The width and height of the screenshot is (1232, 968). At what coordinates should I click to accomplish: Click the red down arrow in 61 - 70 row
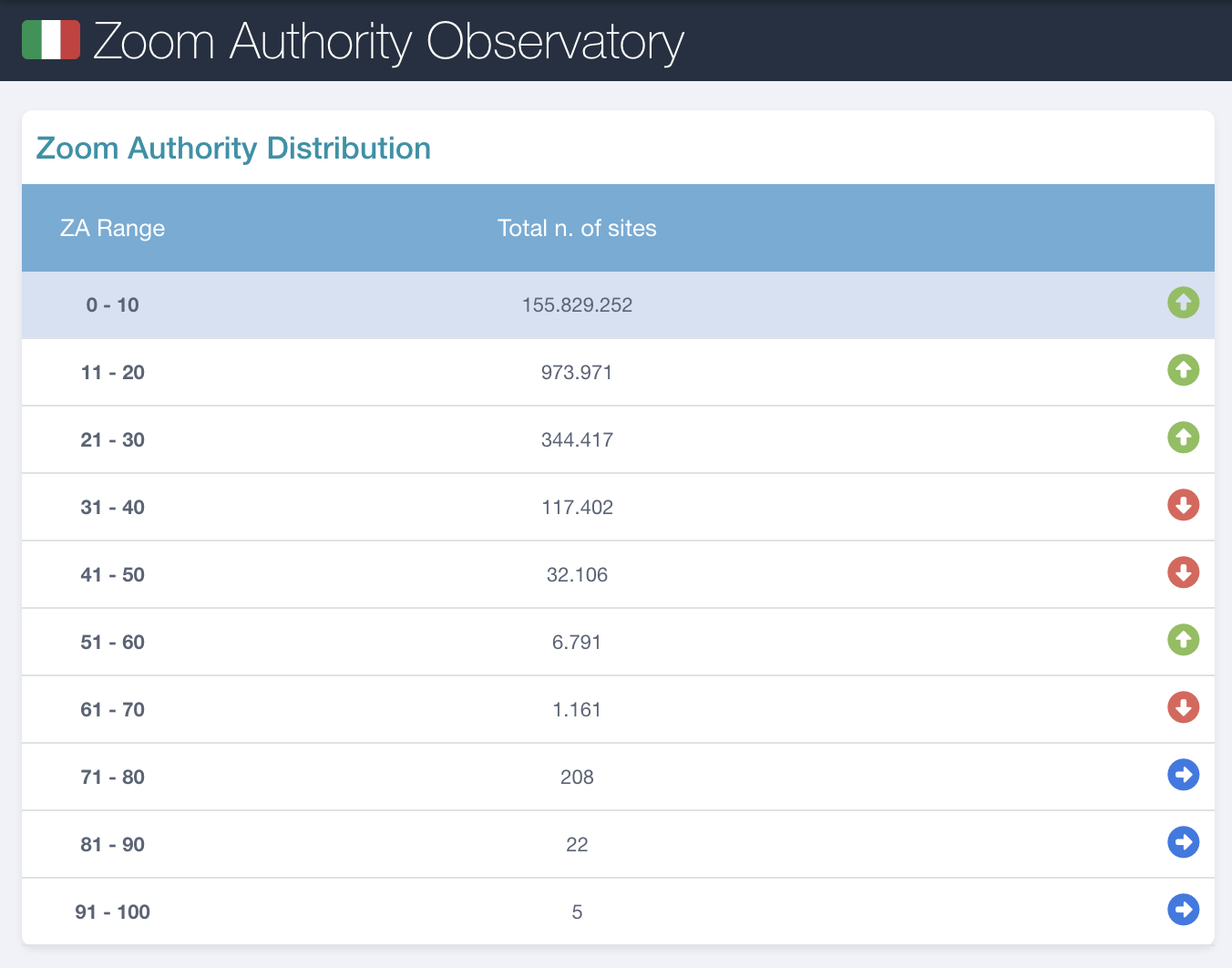[x=1183, y=707]
